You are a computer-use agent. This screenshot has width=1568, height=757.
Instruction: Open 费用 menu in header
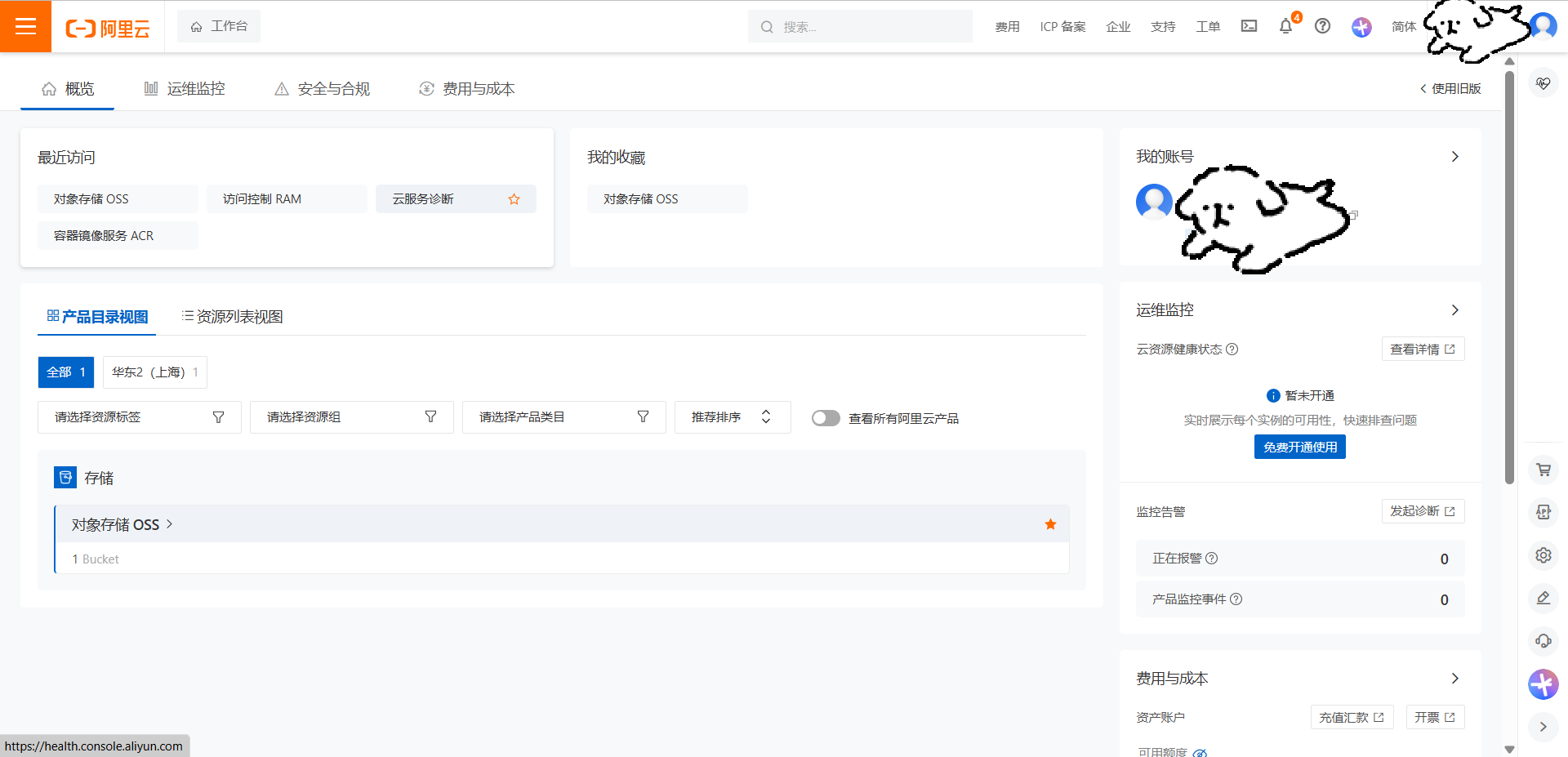pyautogui.click(x=1007, y=27)
